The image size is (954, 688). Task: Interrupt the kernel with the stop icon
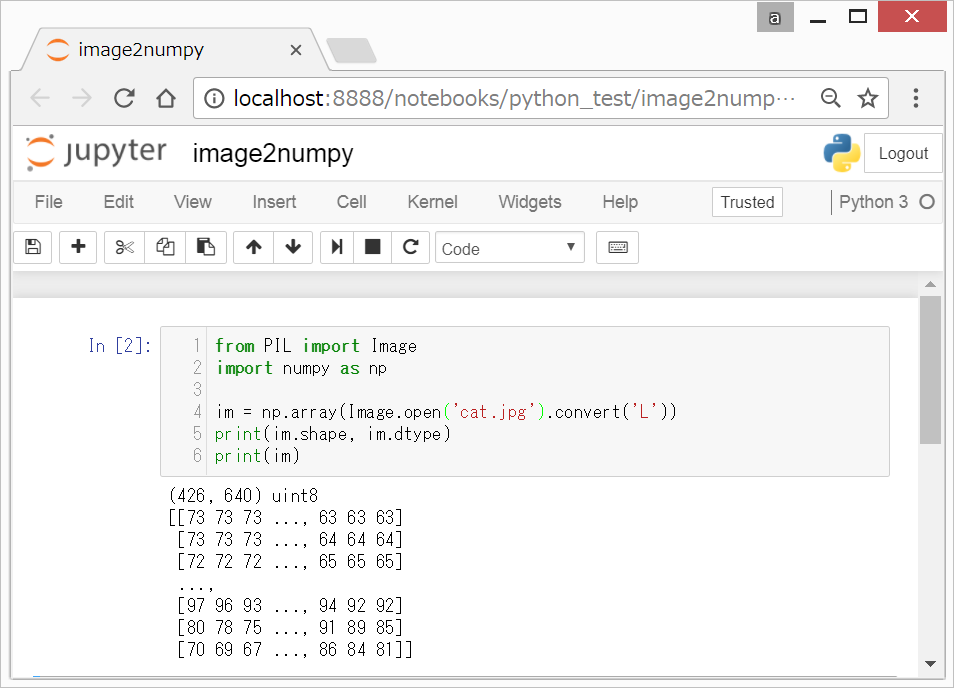(372, 248)
